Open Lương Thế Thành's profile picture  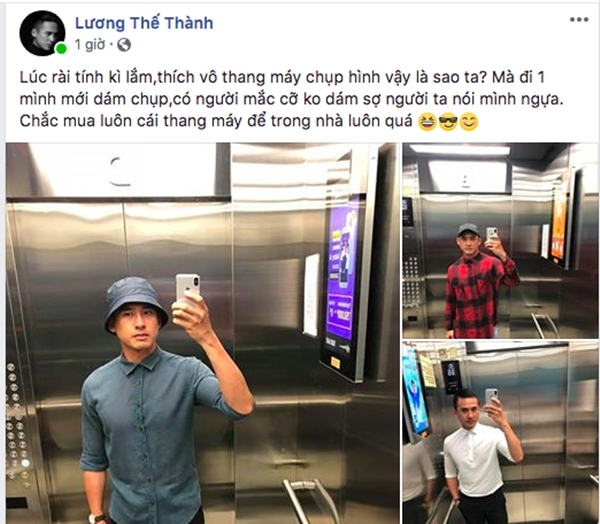42,33
